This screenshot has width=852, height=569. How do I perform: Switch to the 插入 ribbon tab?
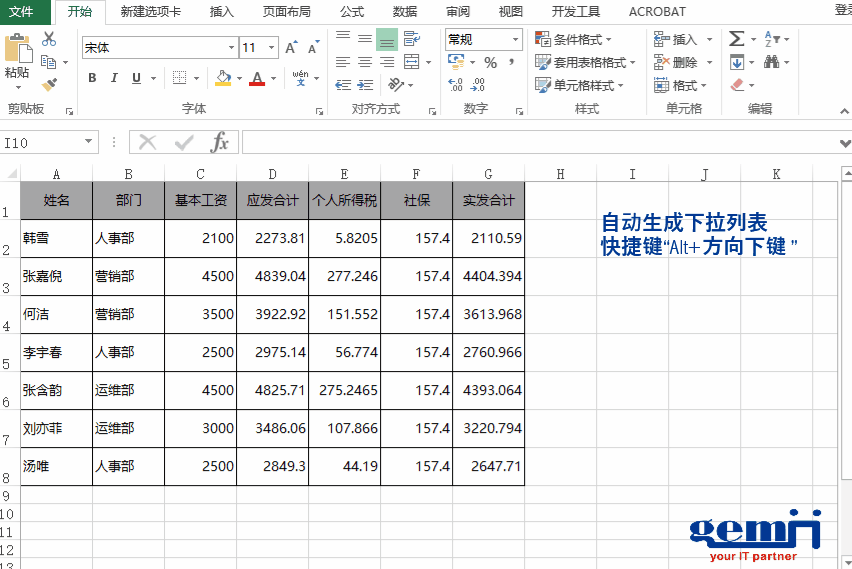(222, 12)
